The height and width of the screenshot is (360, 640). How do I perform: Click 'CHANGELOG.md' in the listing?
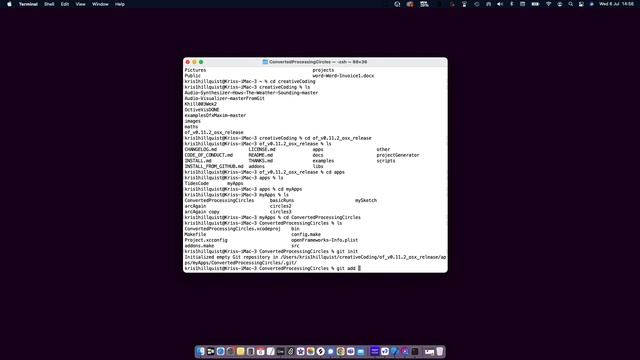coord(200,149)
